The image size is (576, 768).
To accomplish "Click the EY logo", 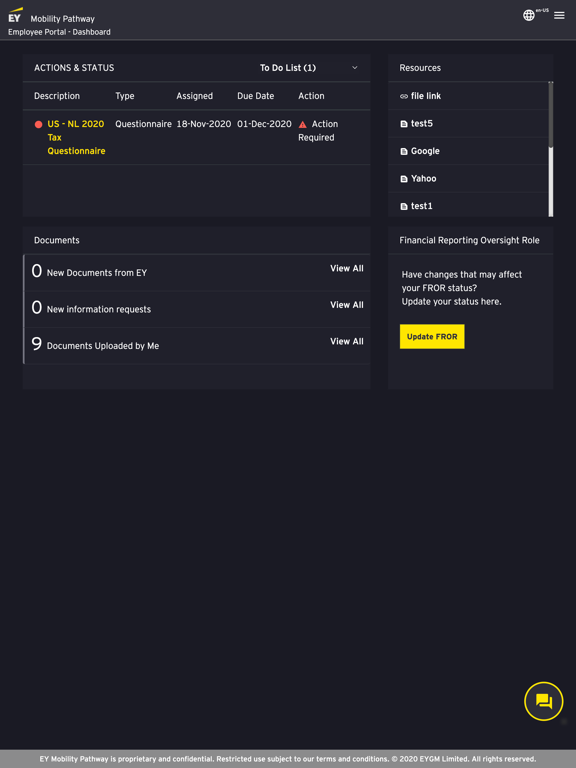I will (15, 15).
